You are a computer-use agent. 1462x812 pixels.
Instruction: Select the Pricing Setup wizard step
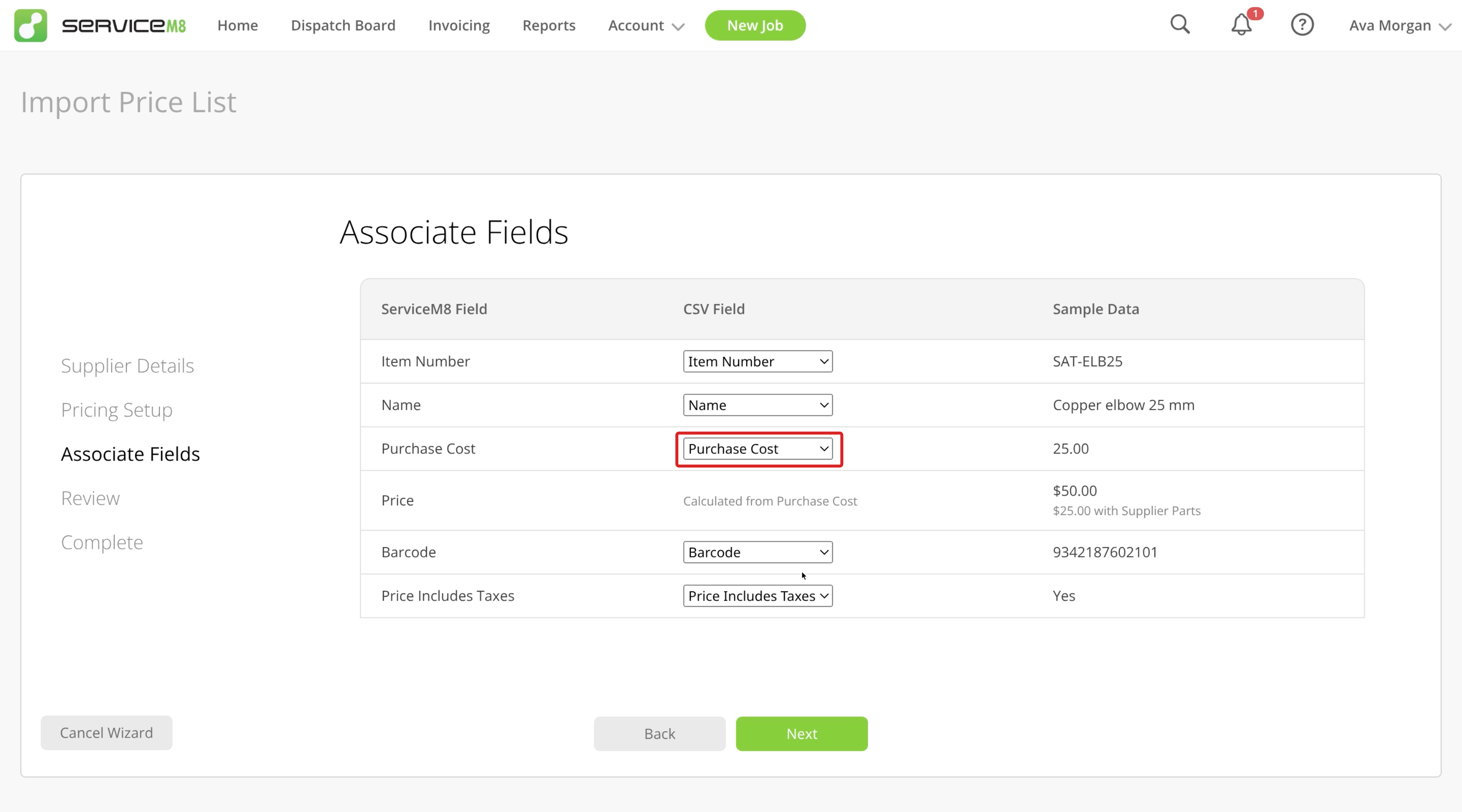pyautogui.click(x=116, y=410)
